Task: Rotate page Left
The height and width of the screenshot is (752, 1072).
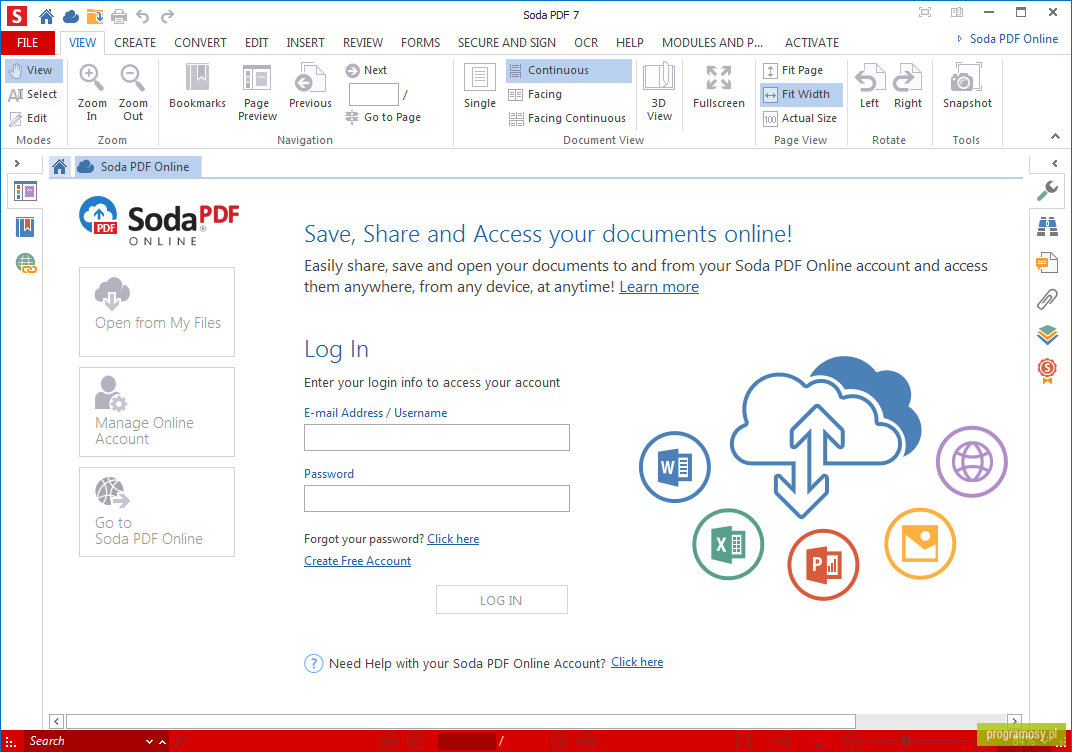Action: (869, 86)
